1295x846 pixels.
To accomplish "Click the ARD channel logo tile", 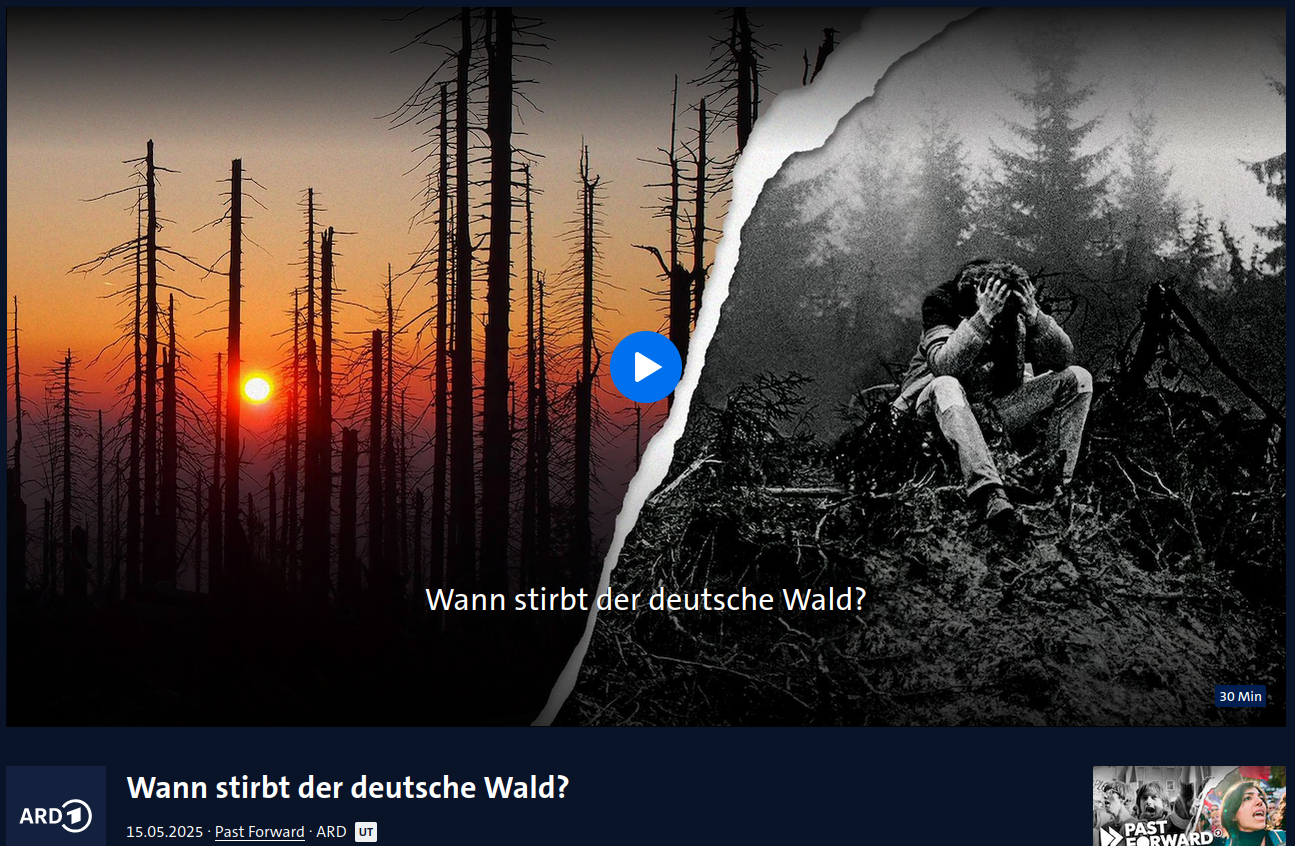I will pos(56,806).
